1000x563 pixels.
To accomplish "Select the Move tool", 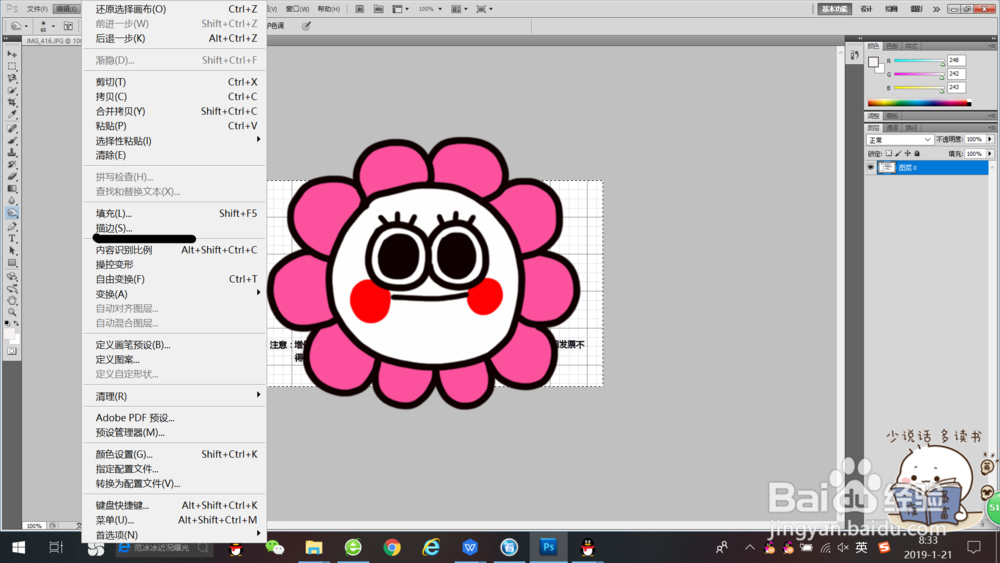I will point(12,54).
